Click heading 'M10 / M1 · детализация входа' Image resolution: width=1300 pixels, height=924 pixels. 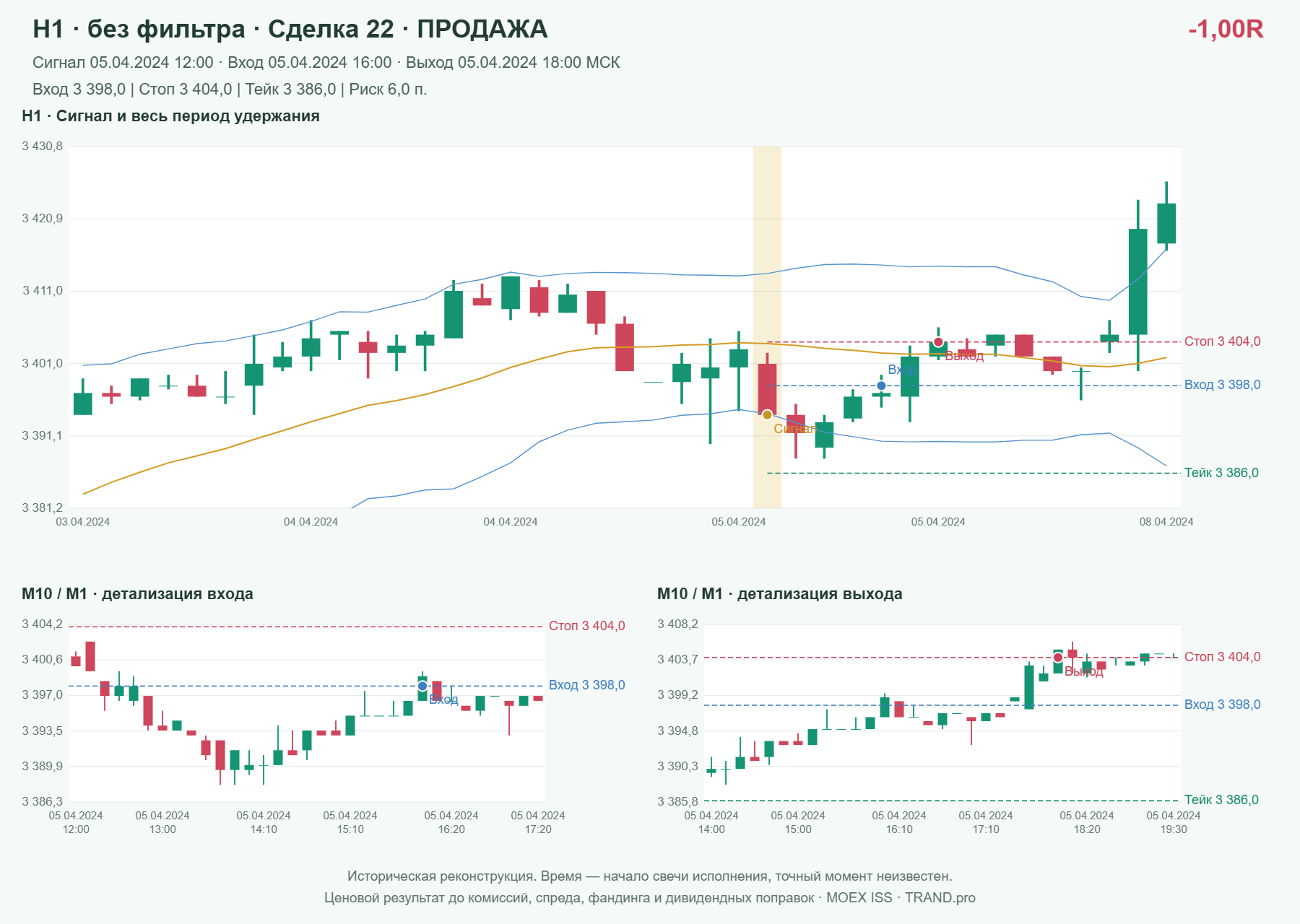point(137,594)
